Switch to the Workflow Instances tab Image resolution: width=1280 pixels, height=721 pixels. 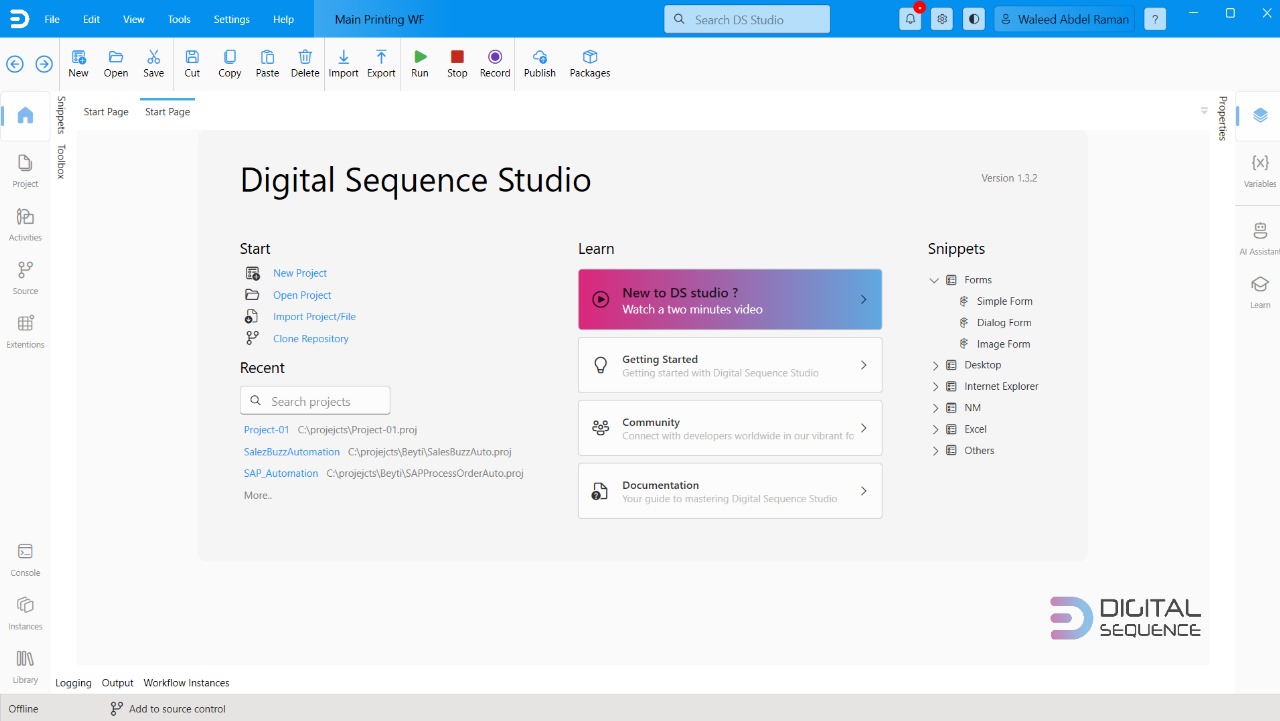click(x=186, y=683)
